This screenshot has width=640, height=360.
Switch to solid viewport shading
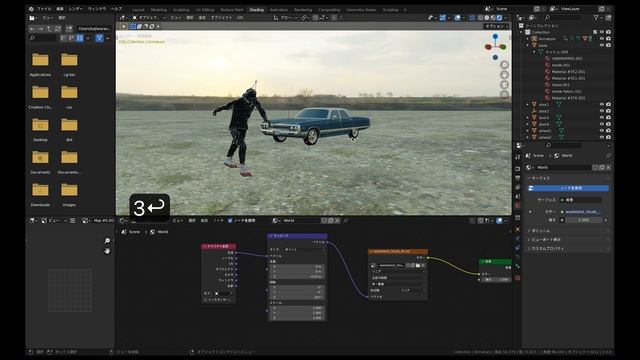[x=487, y=18]
